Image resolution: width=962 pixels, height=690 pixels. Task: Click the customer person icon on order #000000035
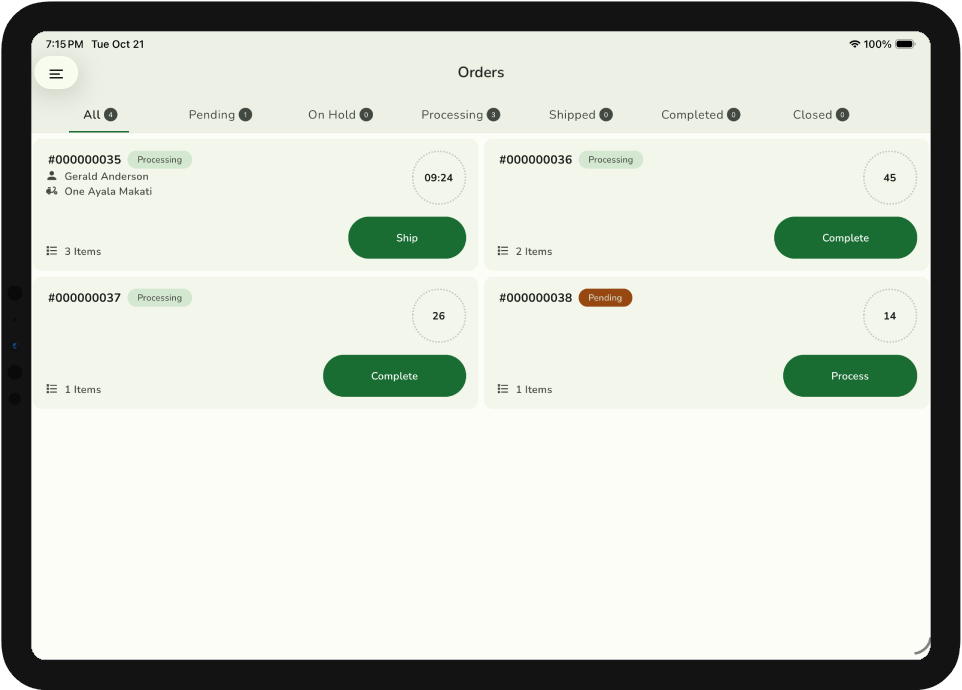[x=52, y=176]
